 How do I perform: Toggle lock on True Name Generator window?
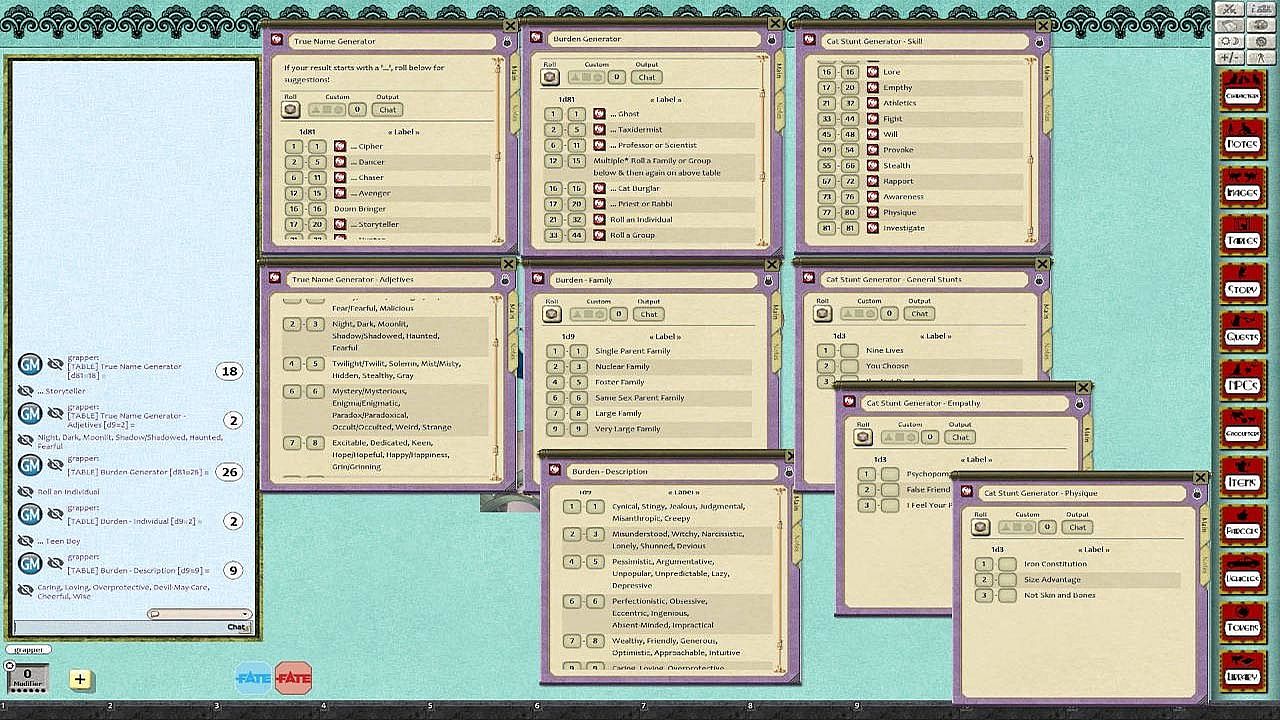(x=506, y=42)
